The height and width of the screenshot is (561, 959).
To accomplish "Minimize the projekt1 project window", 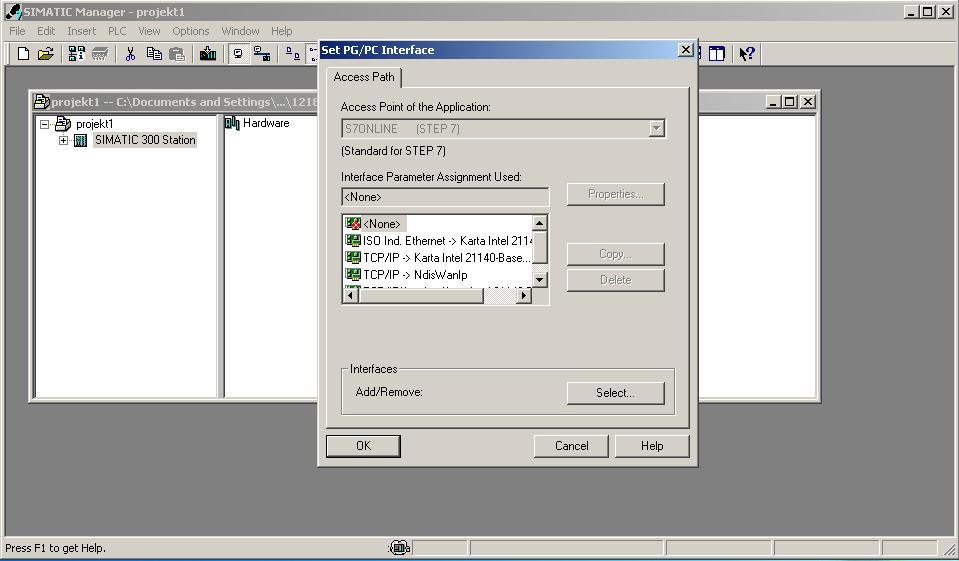I will pyautogui.click(x=773, y=102).
